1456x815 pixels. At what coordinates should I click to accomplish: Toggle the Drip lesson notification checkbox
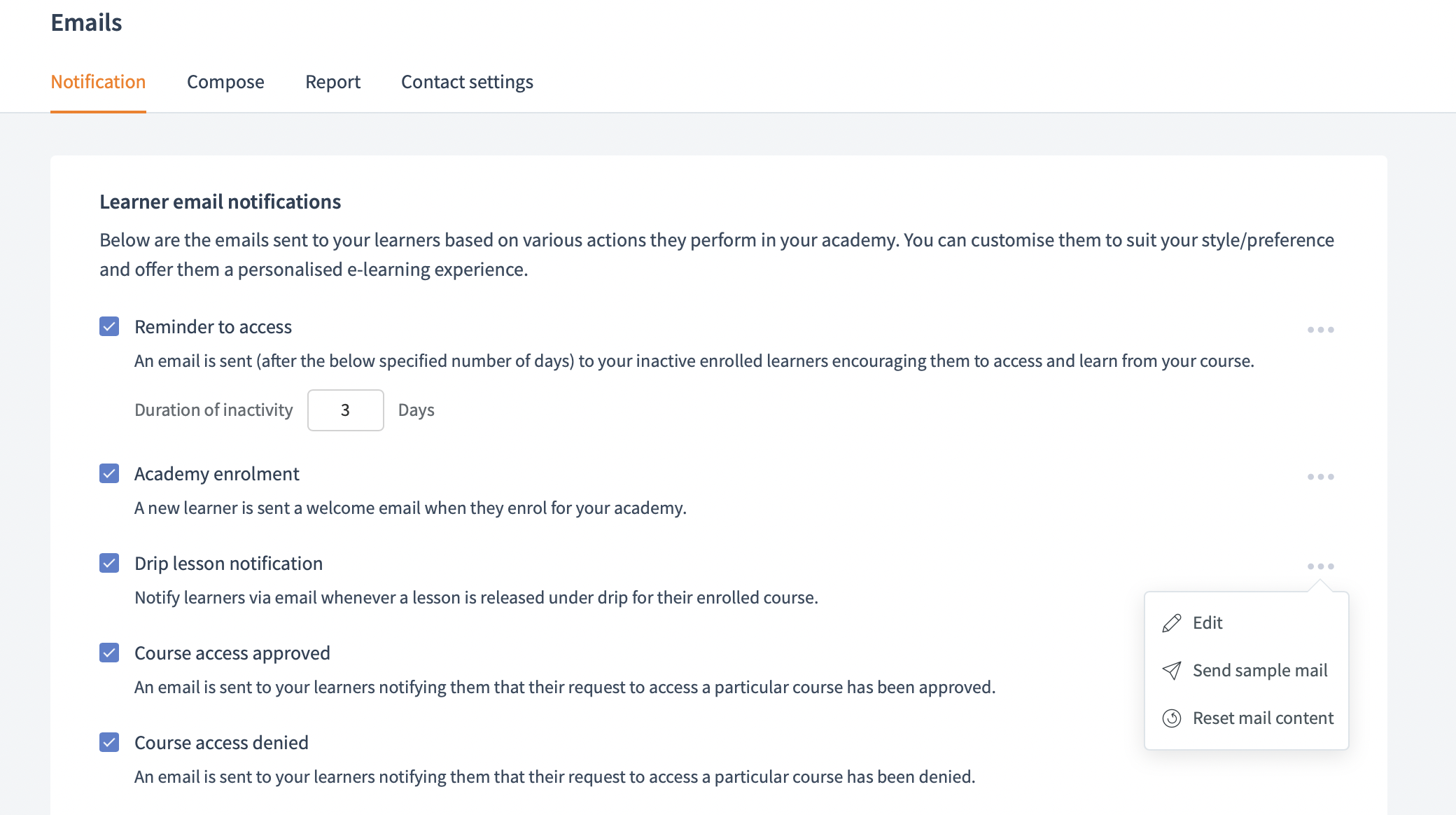(x=109, y=564)
